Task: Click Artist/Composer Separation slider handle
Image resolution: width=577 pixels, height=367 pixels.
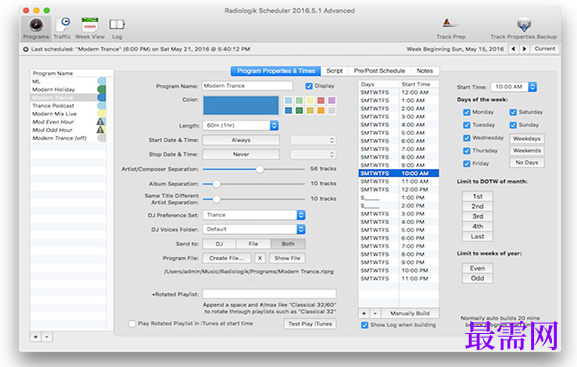Action: [260, 169]
